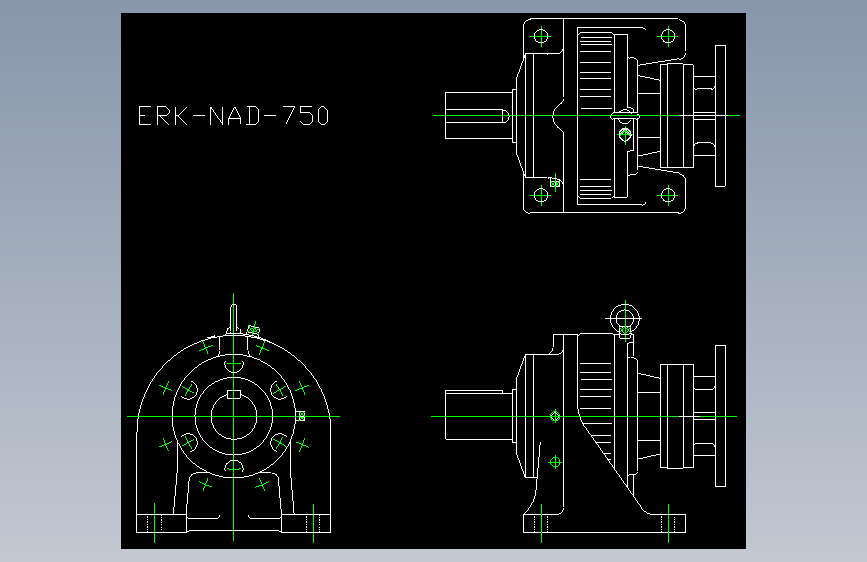Click the top-left mounting hole in plan view

(x=541, y=37)
